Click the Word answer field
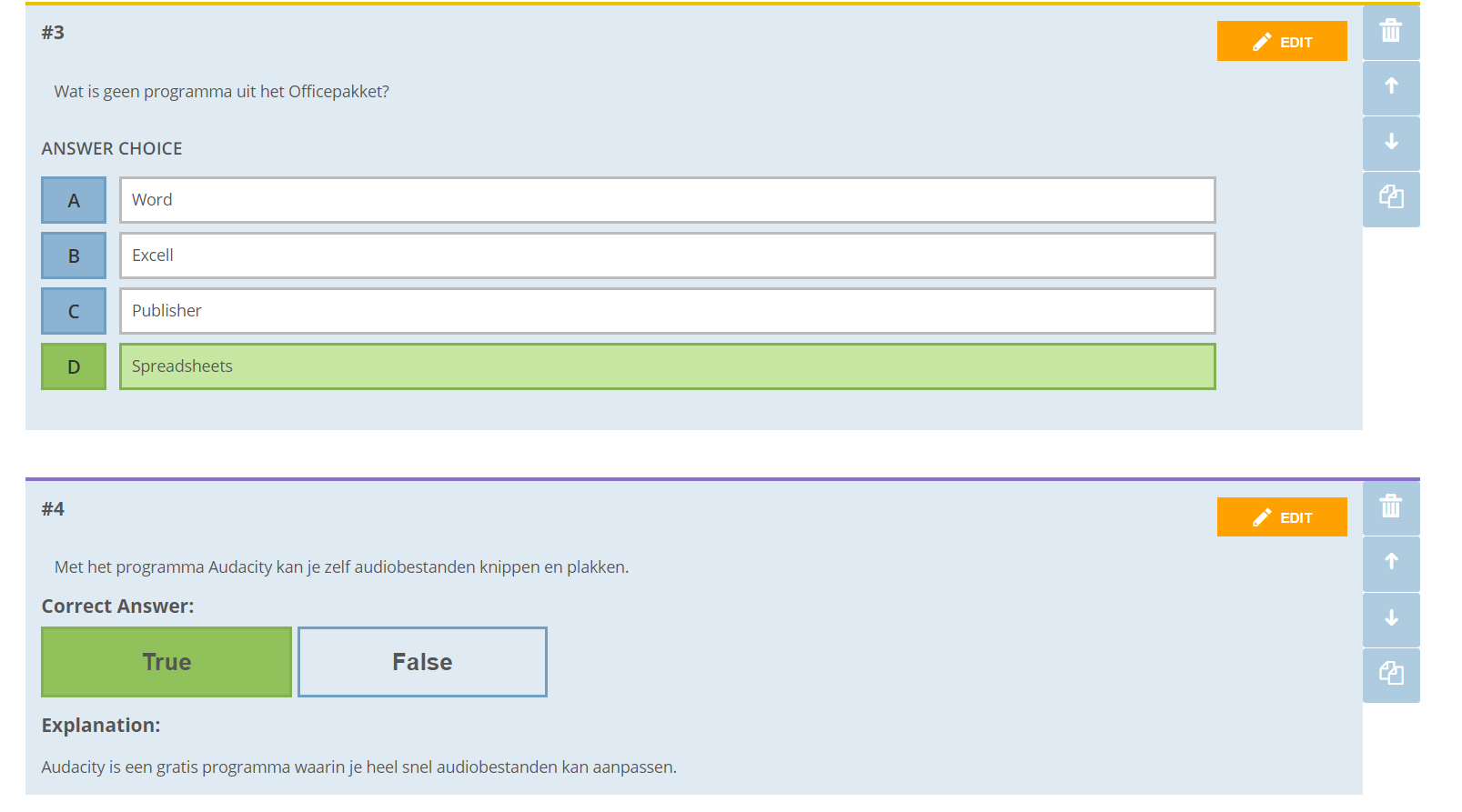Screen dimensions: 1462x812 pos(668,200)
